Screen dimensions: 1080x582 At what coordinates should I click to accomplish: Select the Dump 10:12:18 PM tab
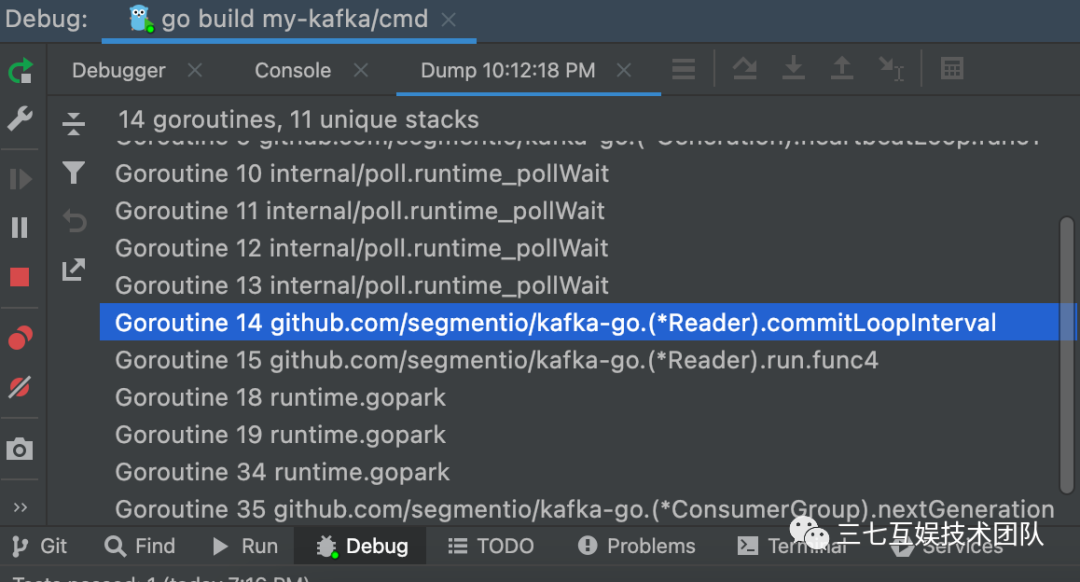[508, 70]
